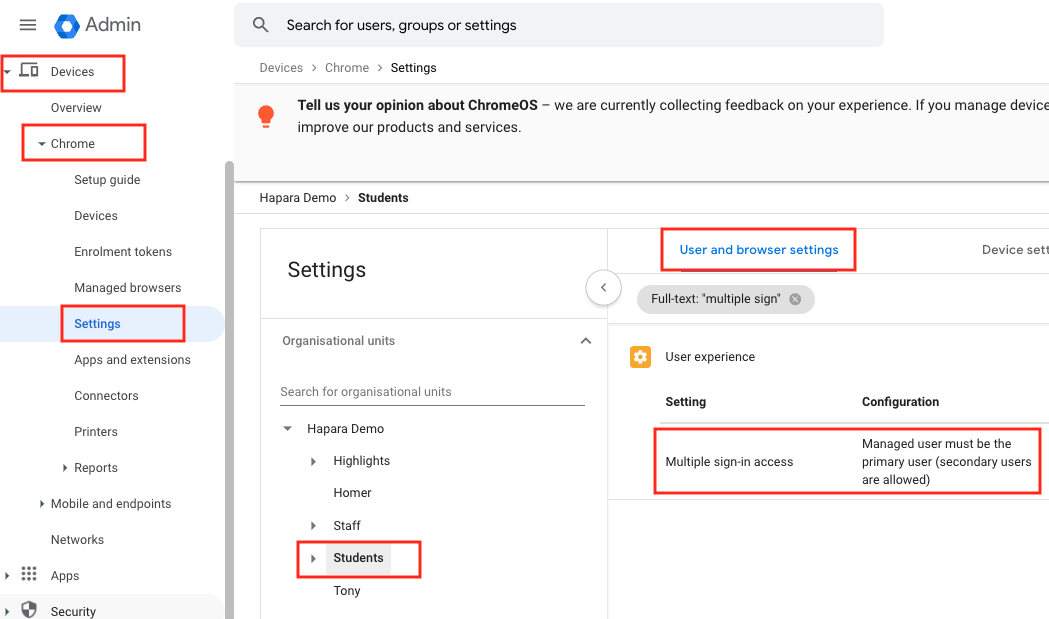1049x619 pixels.
Task: Click the Configuration column header
Action: (x=900, y=402)
